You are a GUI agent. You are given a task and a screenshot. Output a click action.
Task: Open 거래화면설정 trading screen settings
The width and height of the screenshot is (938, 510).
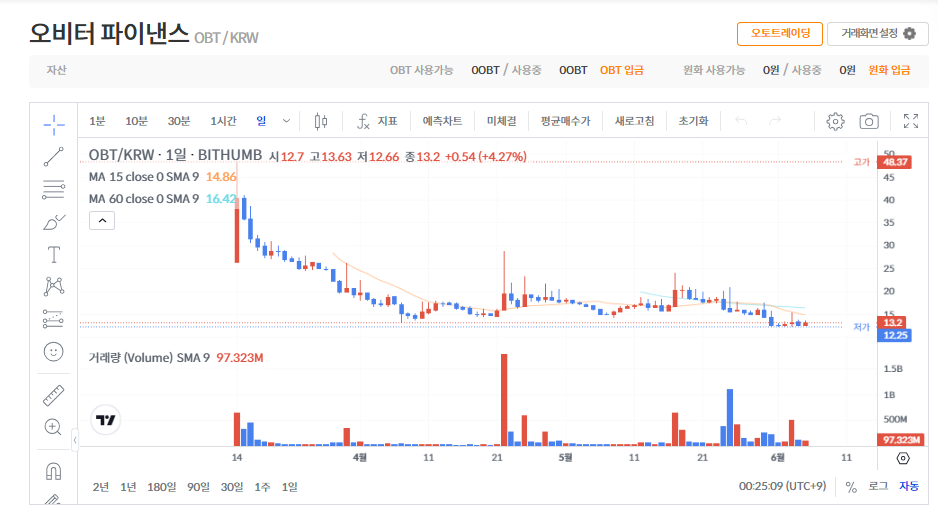[878, 33]
